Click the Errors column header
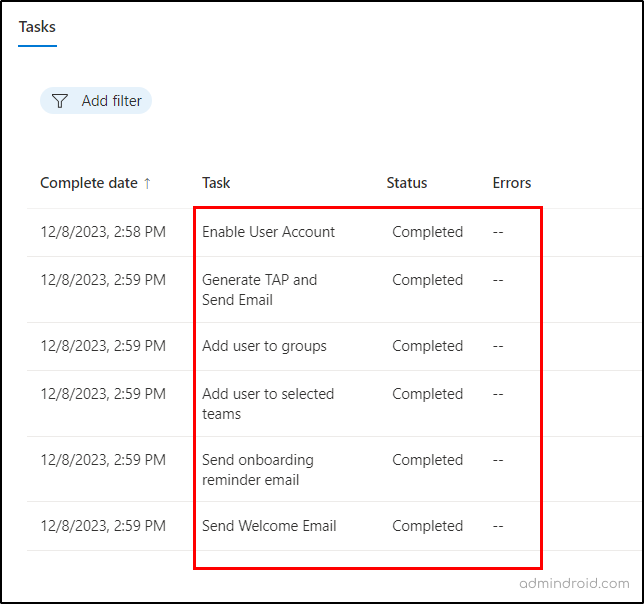Viewport: 644px width, 604px height. pyautogui.click(x=511, y=183)
